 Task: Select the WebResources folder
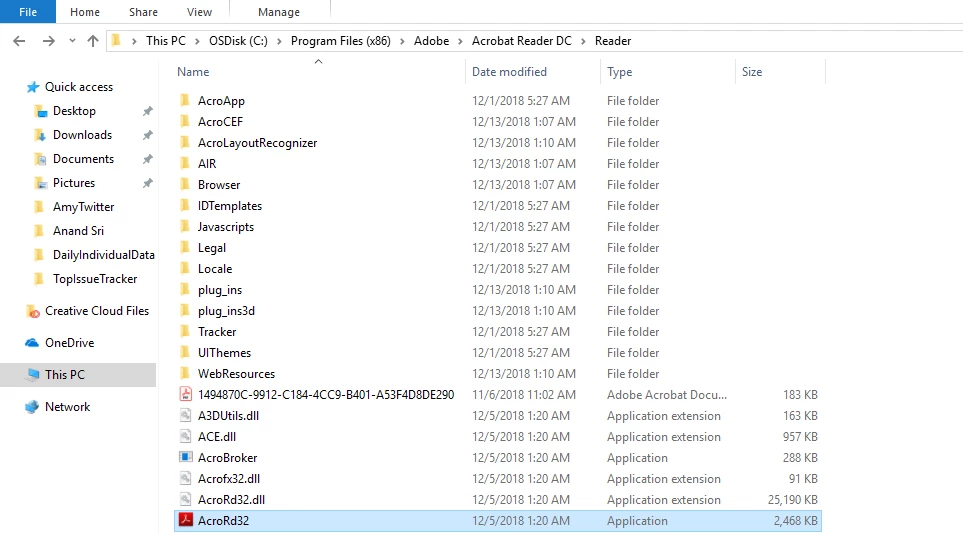pos(236,374)
